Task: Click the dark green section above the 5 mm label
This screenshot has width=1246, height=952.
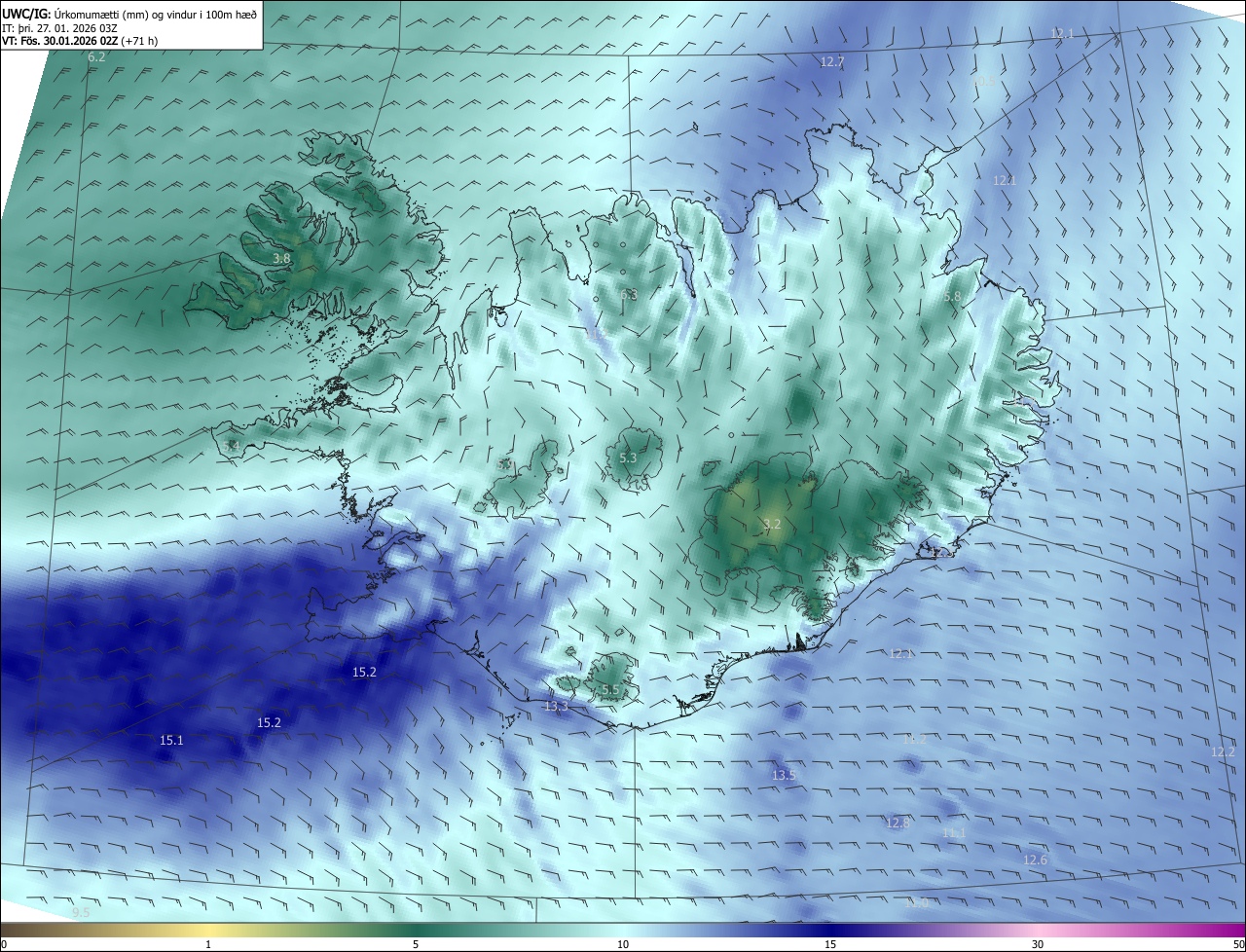Action: 416,930
